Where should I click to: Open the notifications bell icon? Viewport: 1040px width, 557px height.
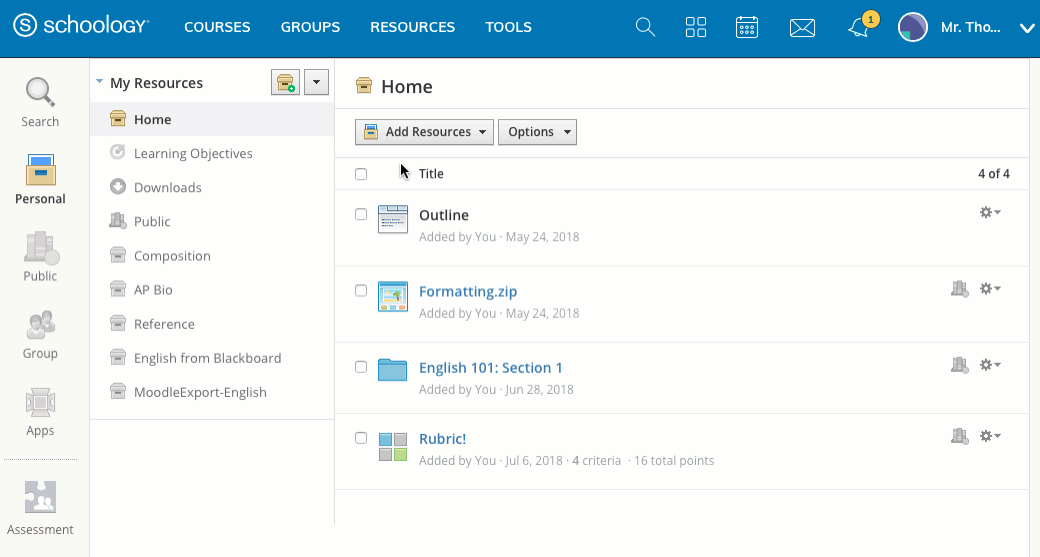[859, 28]
